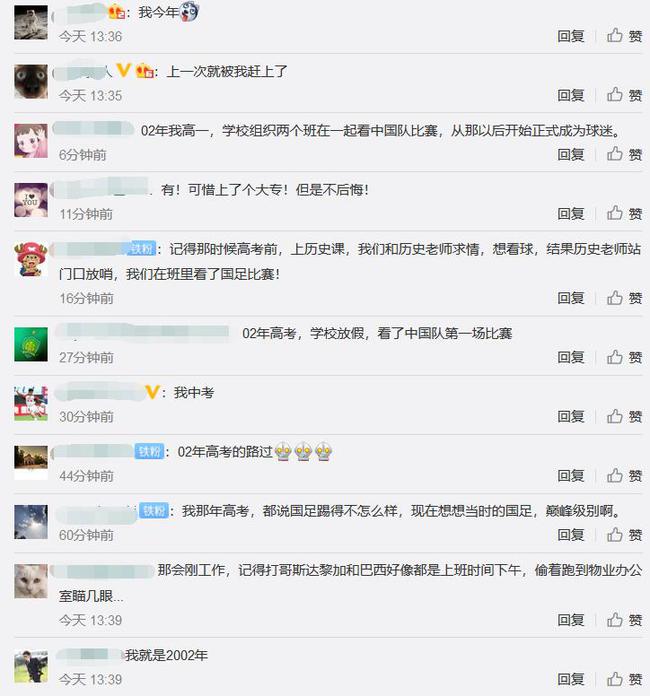The width and height of the screenshot is (650, 696).
Task: Open the green club badge avatar
Action: pos(31,344)
